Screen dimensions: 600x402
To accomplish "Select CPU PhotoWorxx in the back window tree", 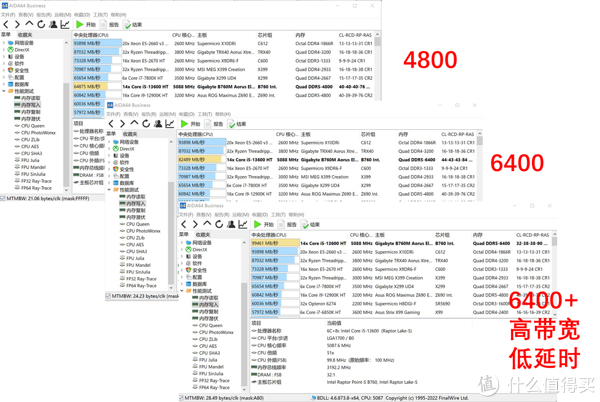I will [x=36, y=133].
